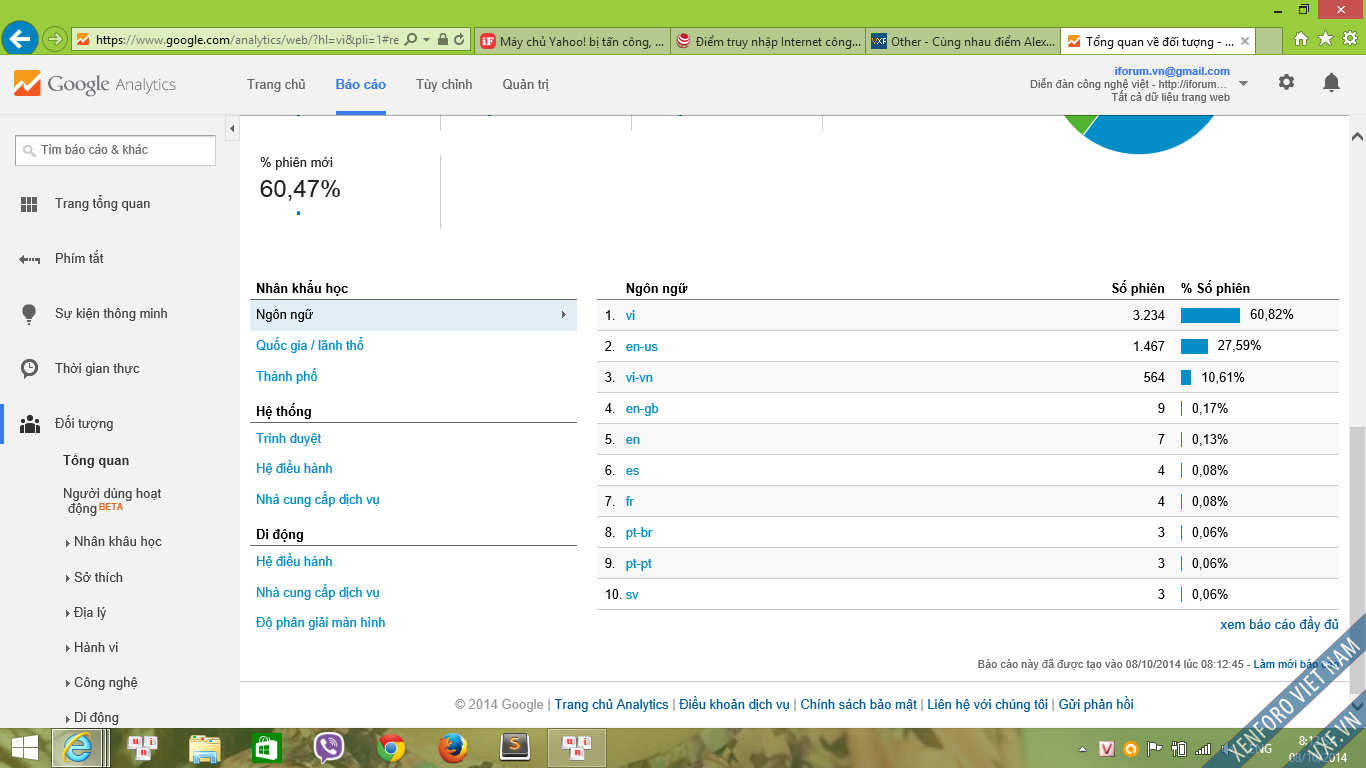This screenshot has width=1366, height=768.
Task: Open File Explorer from the taskbar
Action: (205, 747)
